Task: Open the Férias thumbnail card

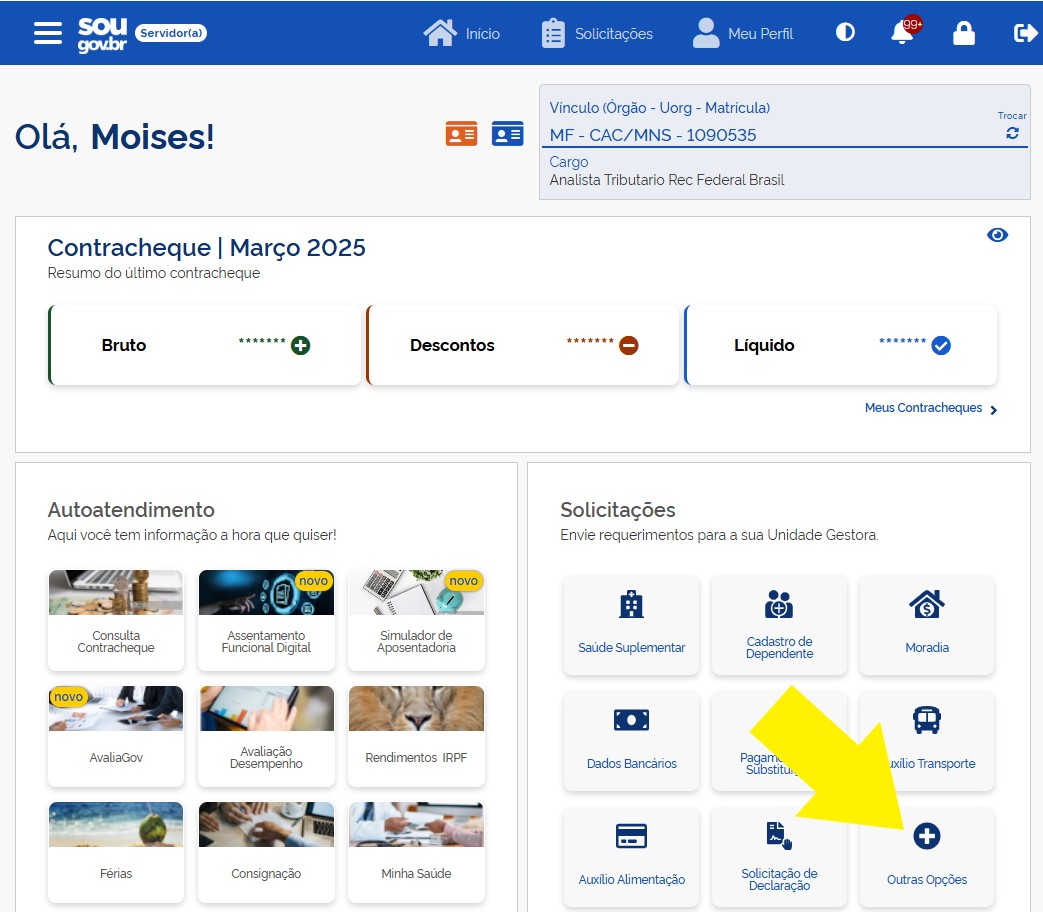Action: click(x=116, y=851)
